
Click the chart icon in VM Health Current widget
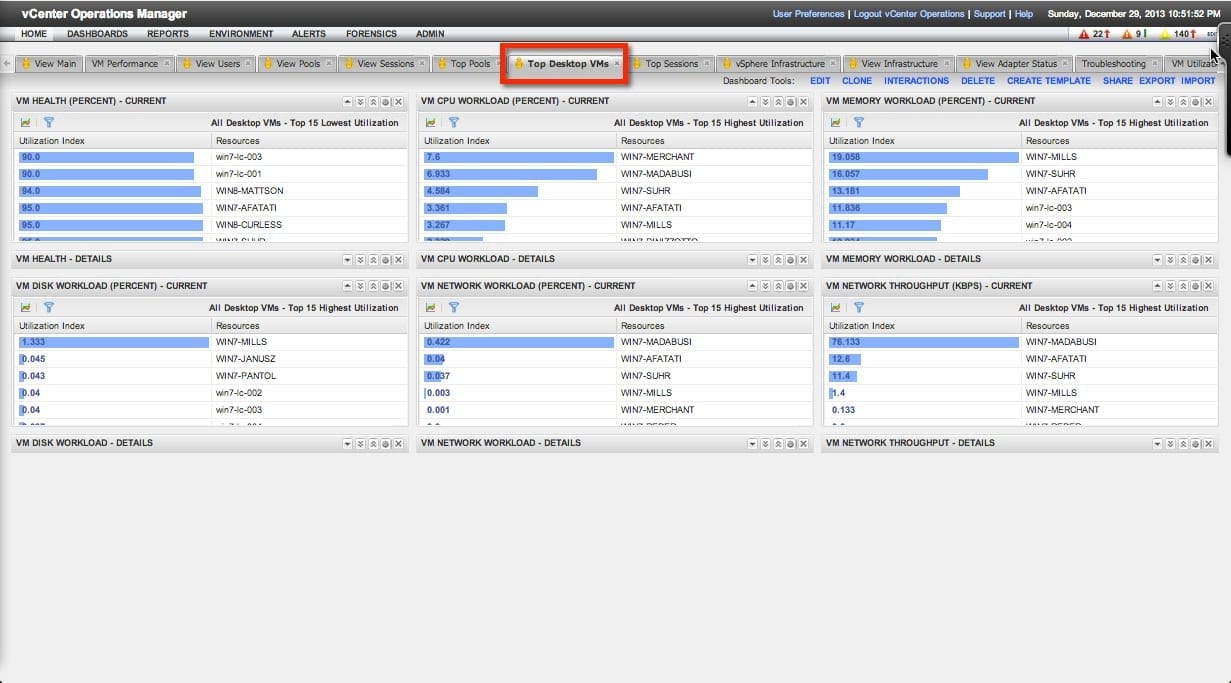[x=25, y=123]
